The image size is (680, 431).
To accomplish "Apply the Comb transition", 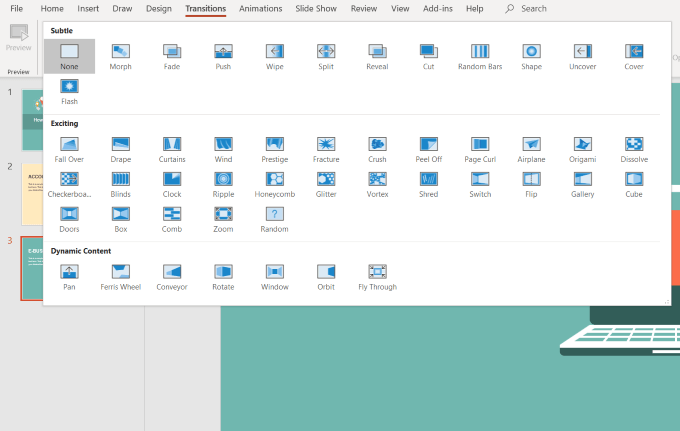I will click(x=172, y=219).
